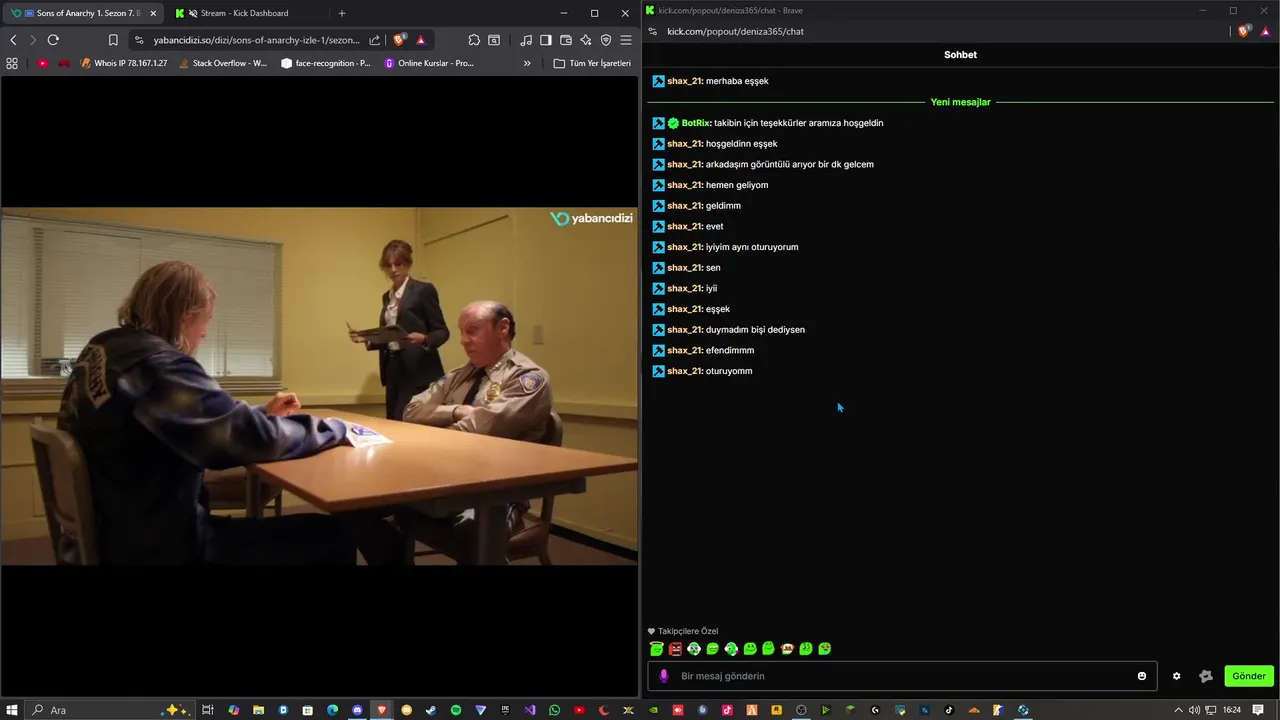Viewport: 1280px width, 720px height.
Task: Open the browser hamburger menu
Action: pos(626,40)
